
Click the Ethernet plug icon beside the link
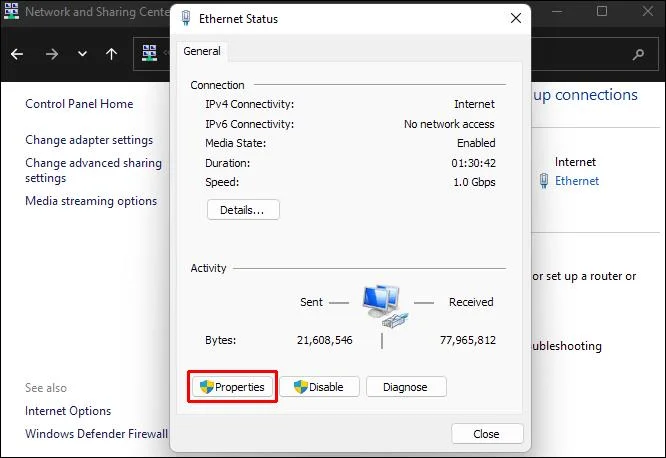[x=544, y=181]
